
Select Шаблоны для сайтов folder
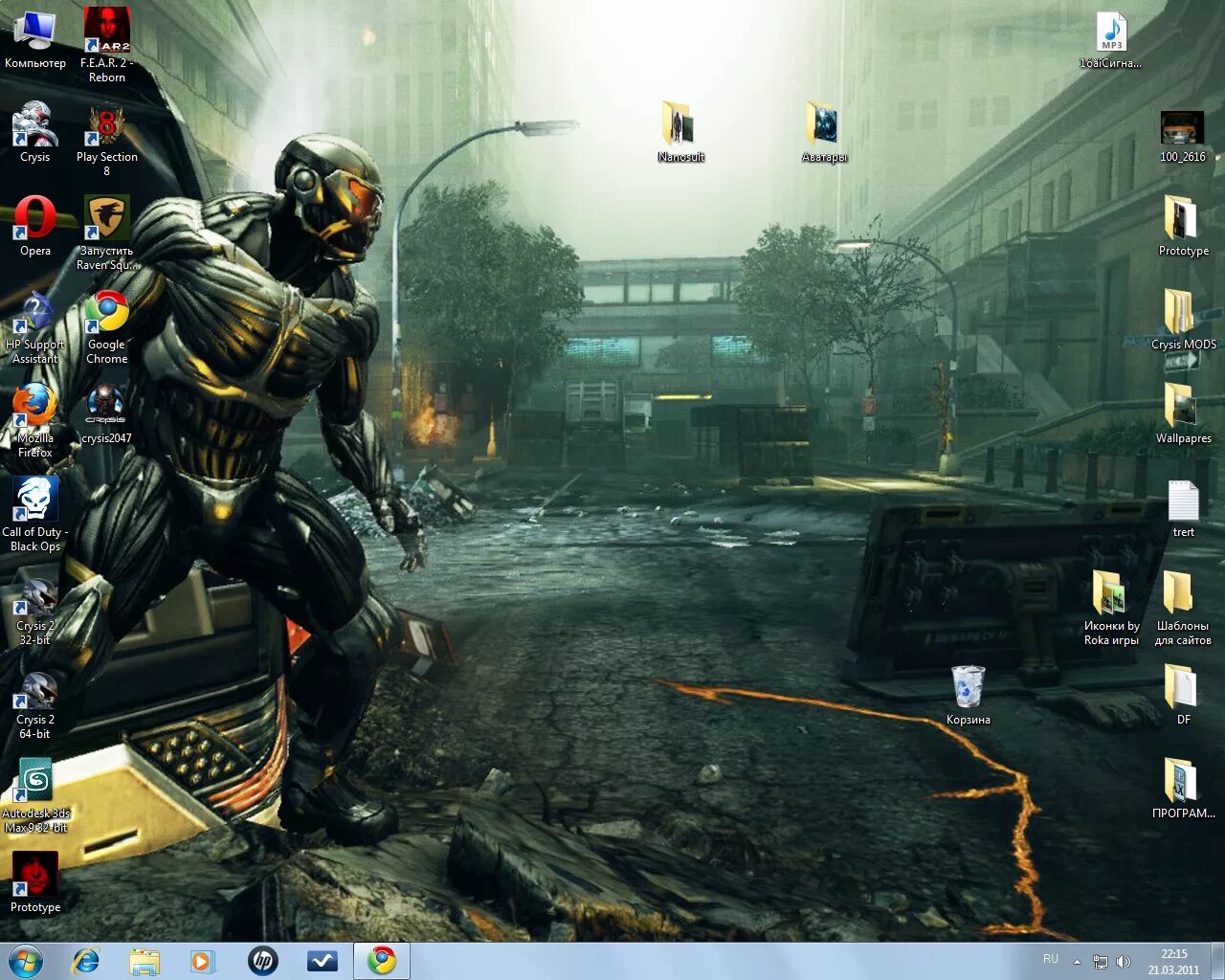1183,609
